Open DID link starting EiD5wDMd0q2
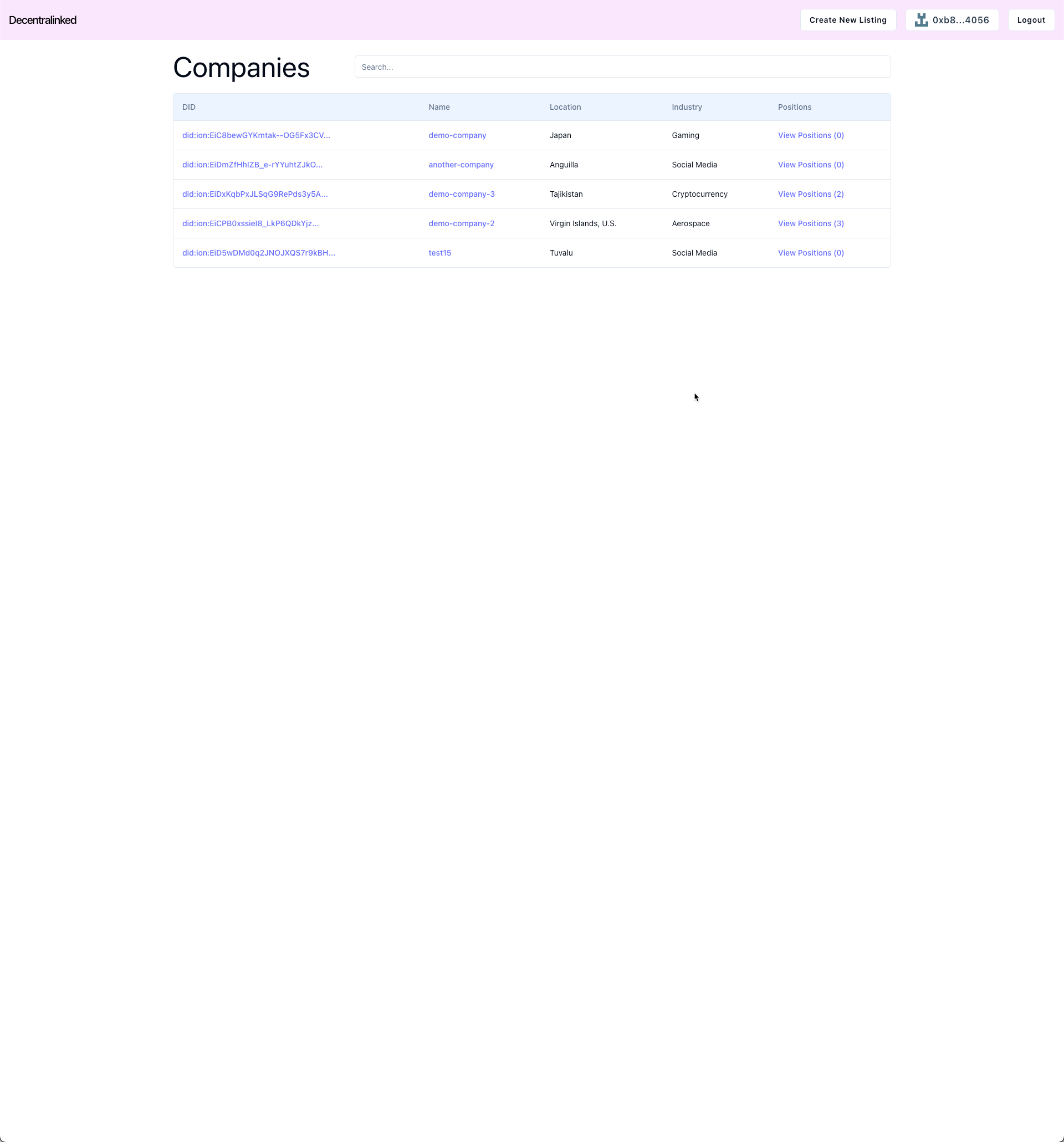 (x=258, y=253)
